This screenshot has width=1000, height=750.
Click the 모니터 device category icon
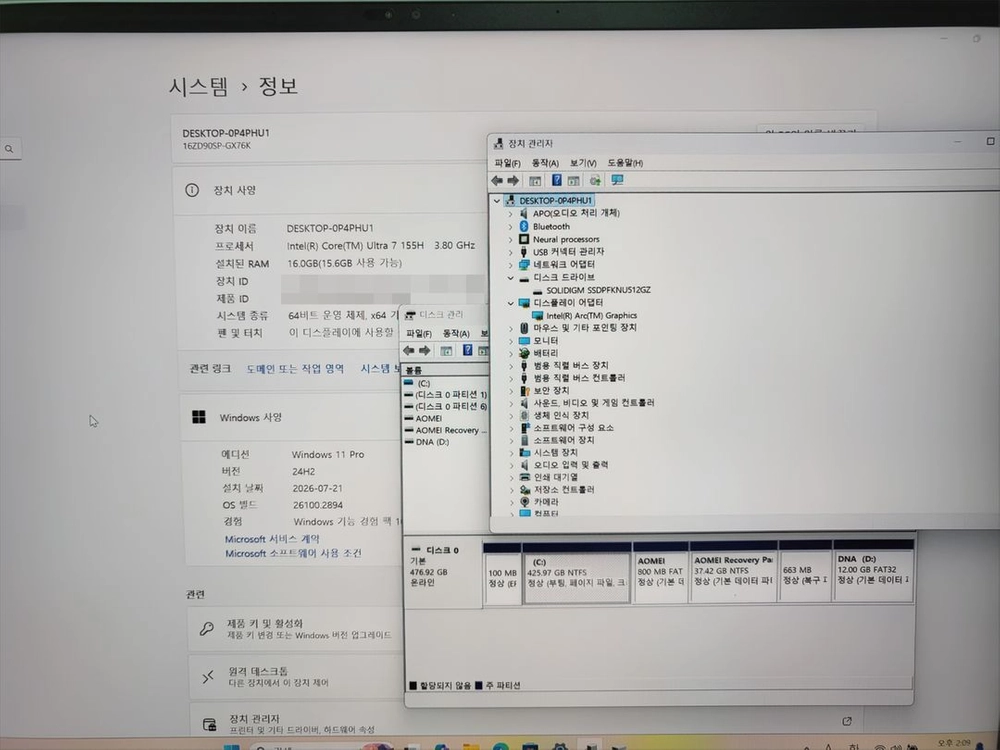pos(524,341)
